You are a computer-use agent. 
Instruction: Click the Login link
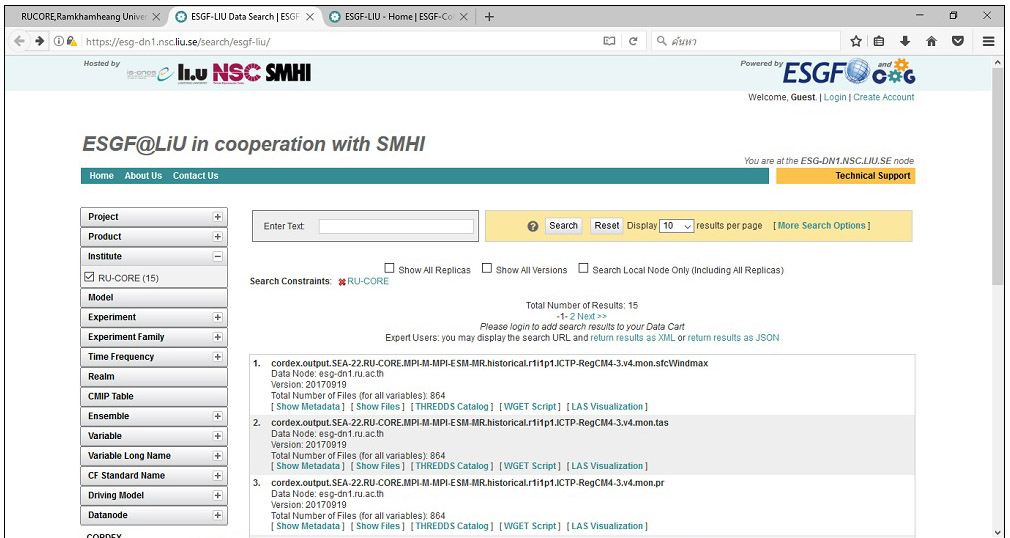pyautogui.click(x=835, y=97)
